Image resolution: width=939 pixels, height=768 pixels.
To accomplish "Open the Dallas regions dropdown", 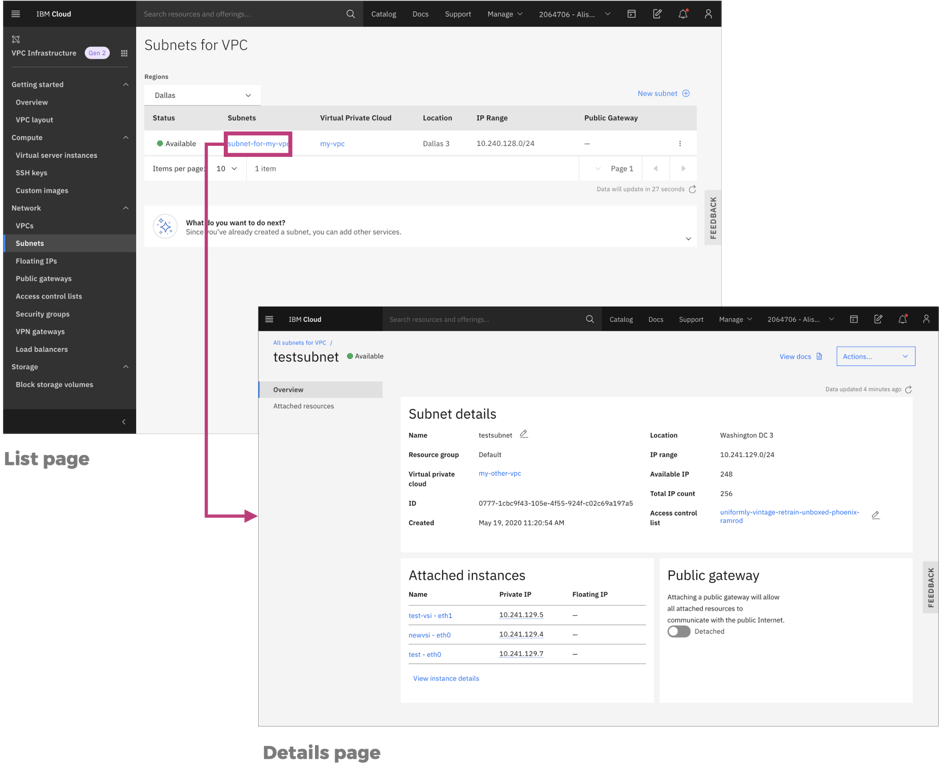I will [x=202, y=95].
